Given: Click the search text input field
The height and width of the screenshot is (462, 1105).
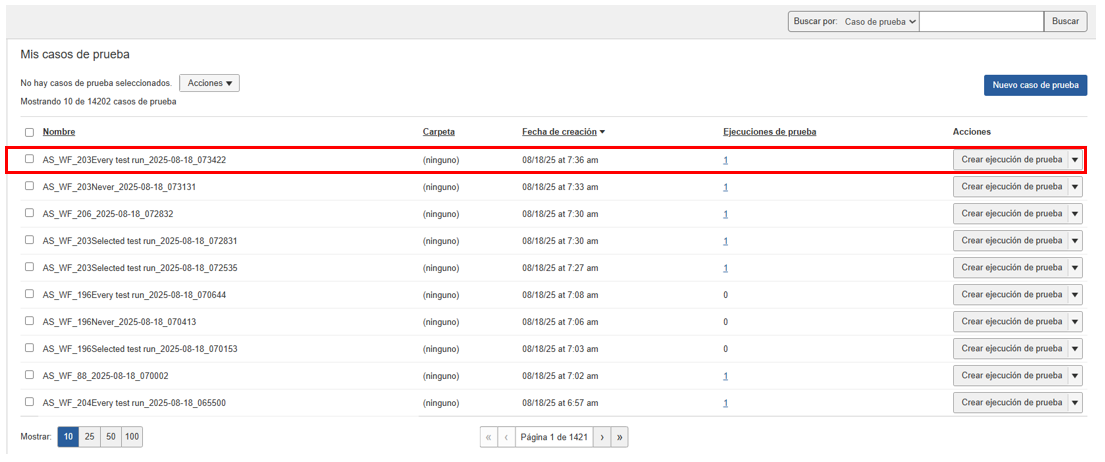Looking at the screenshot, I should coord(980,21).
